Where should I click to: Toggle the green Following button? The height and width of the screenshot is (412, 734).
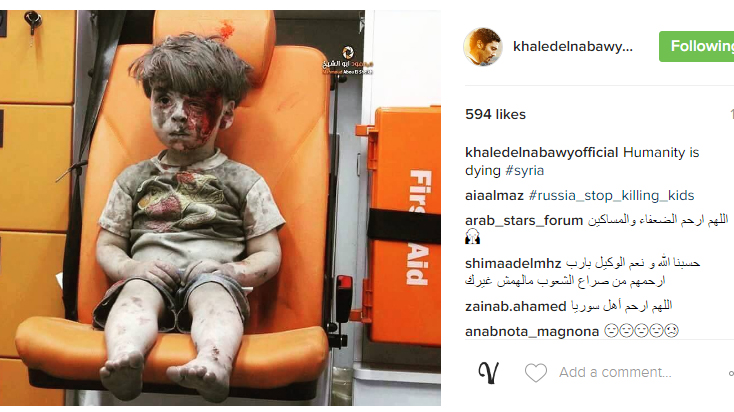click(697, 46)
